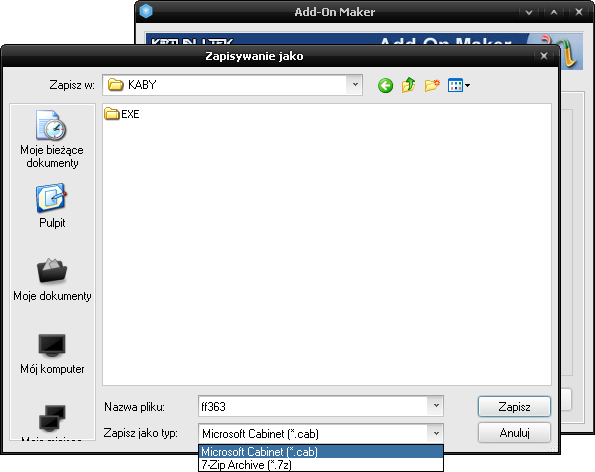595x472 pixels.
Task: Focus the file name field ff363
Action: coord(313,407)
